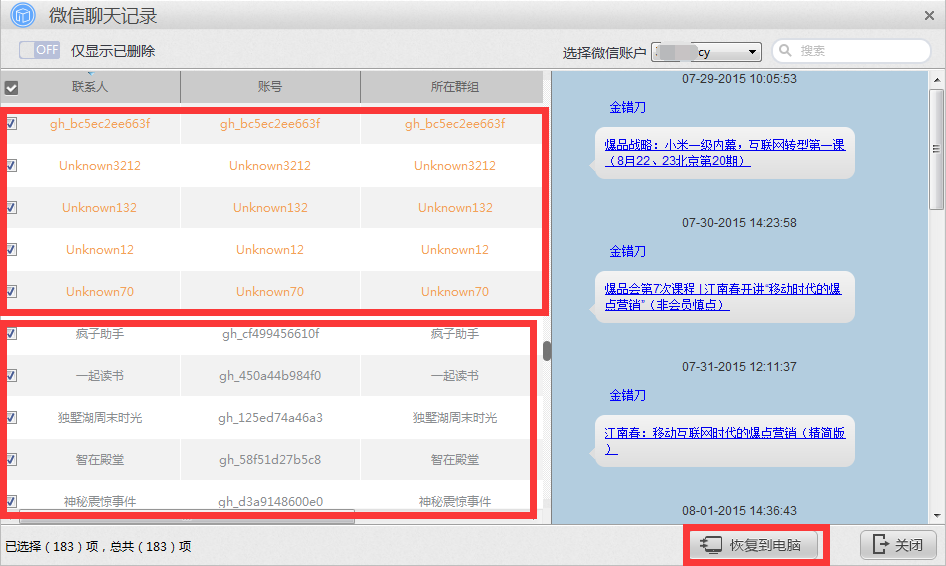Select contact 独墅湖周末时光 in 联系人 column
The width and height of the screenshot is (946, 566).
pos(100,418)
